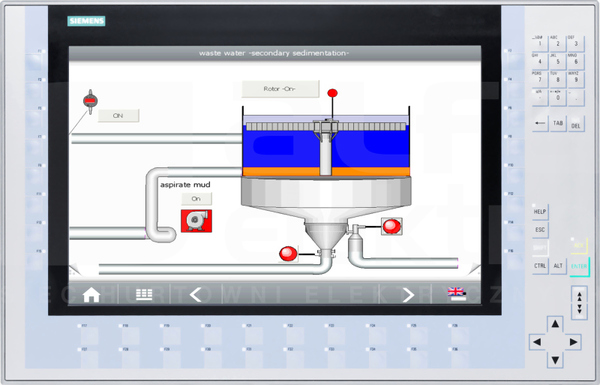The width and height of the screenshot is (600, 385).
Task: Click the title 'waste water -secondary sedimentation-'
Action: tap(274, 53)
